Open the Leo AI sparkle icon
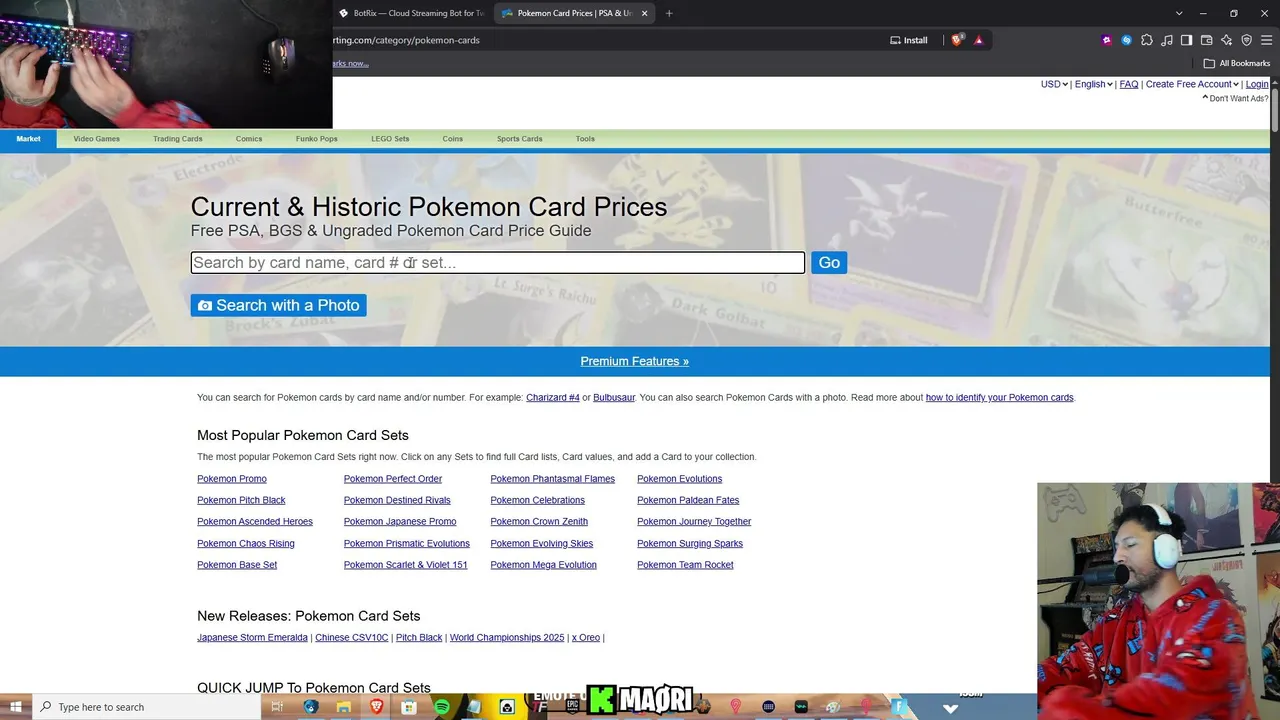 point(1227,40)
